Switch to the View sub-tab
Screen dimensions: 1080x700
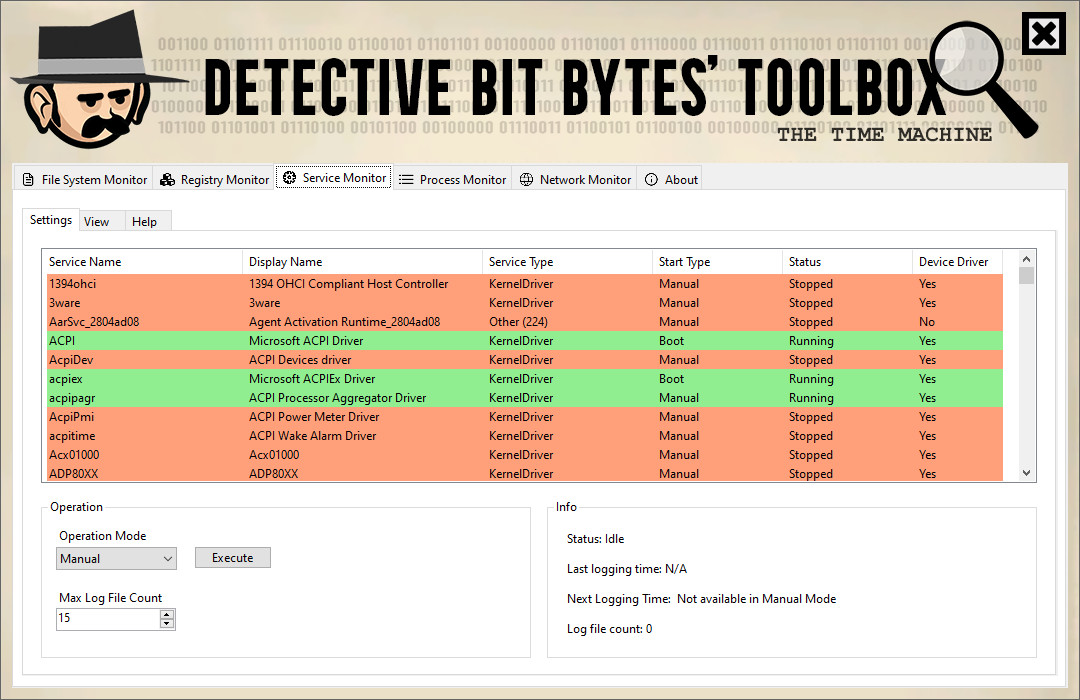pyautogui.click(x=97, y=222)
